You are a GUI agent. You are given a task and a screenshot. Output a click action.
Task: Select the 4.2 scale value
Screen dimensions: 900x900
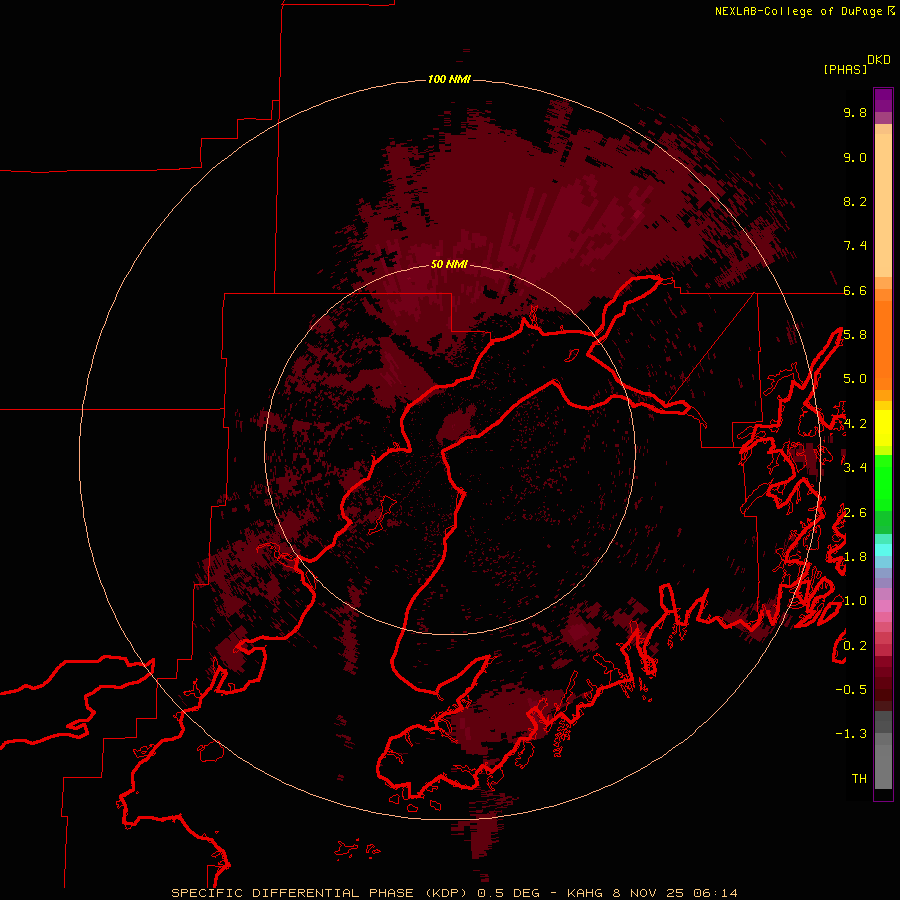click(x=855, y=424)
